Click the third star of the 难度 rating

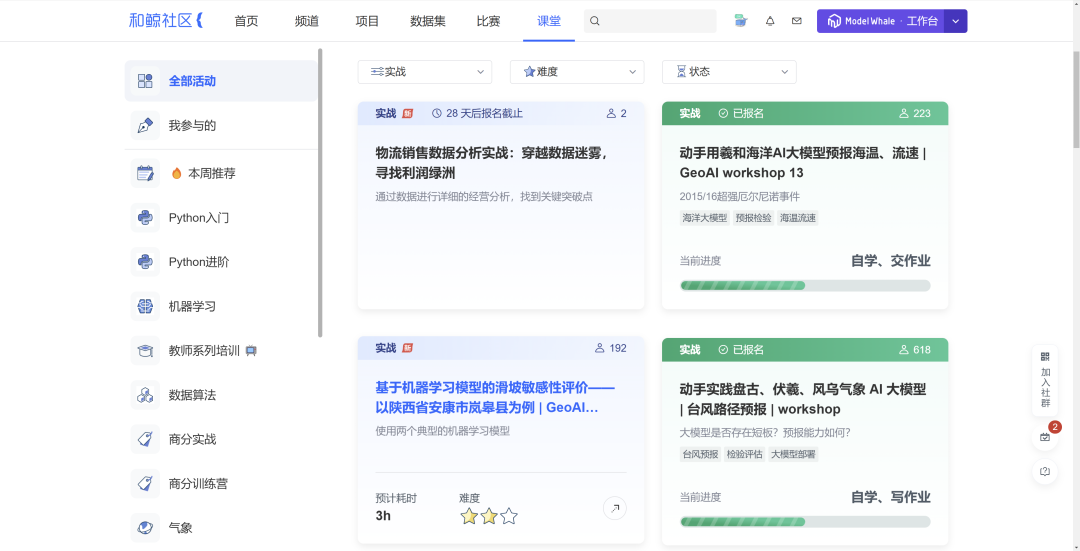pos(509,516)
